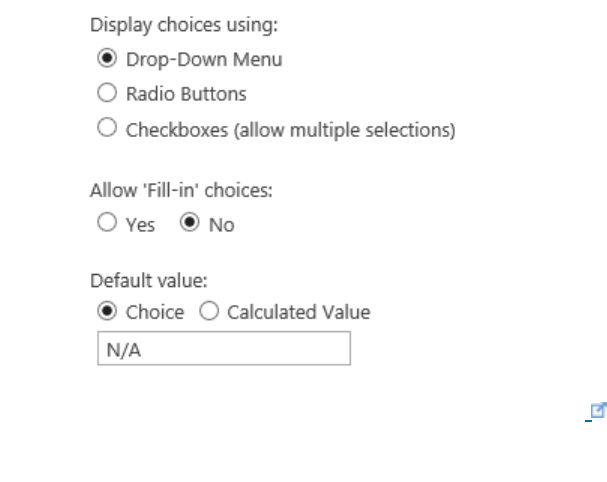The height and width of the screenshot is (482, 607).
Task: Pick the No radio for Fill-in choices
Action: [x=189, y=224]
